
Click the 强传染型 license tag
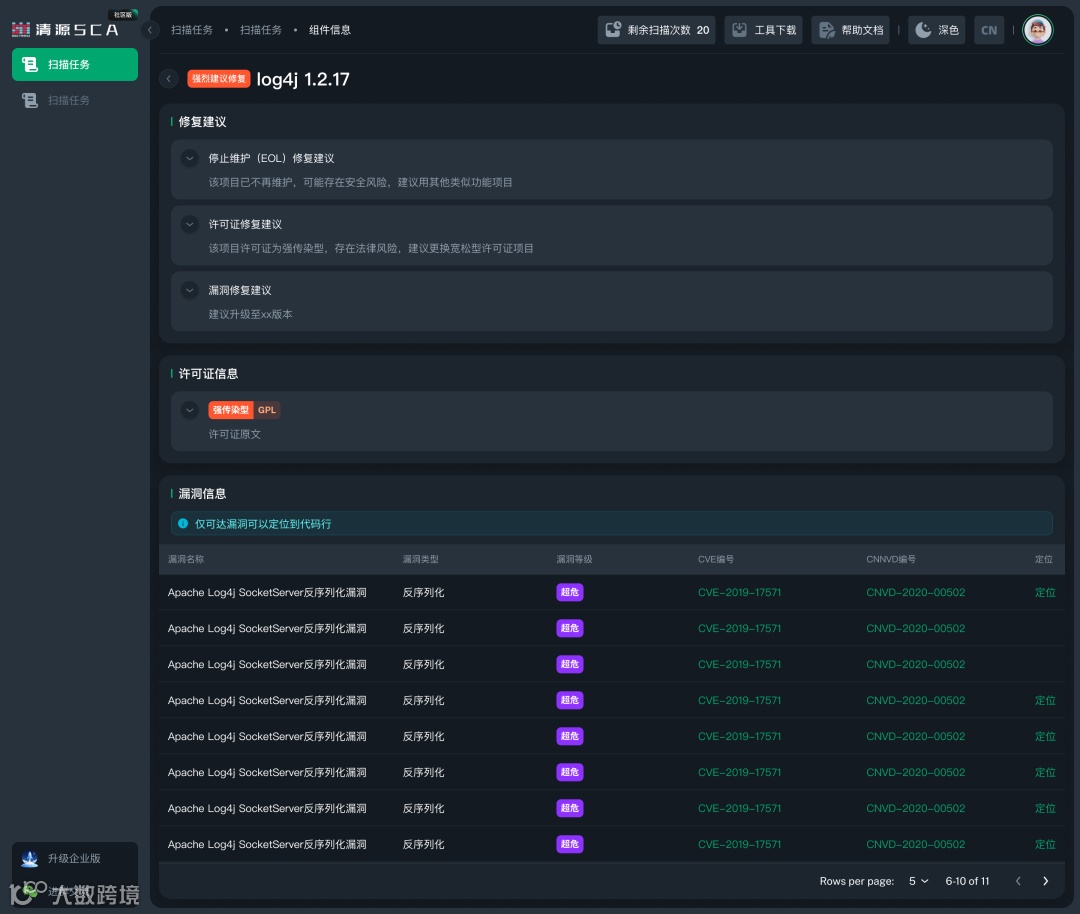231,410
